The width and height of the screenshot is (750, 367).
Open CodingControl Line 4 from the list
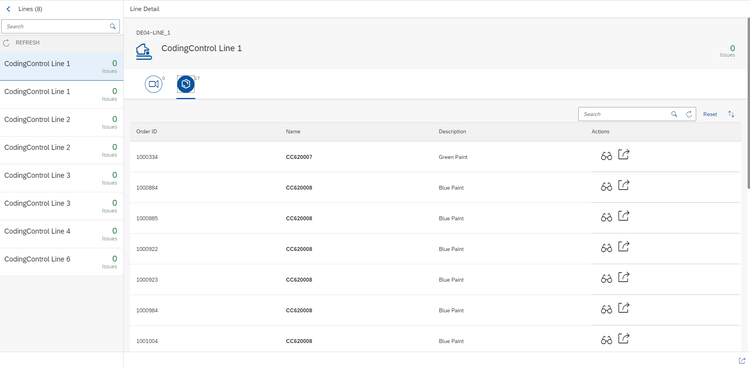click(x=61, y=234)
